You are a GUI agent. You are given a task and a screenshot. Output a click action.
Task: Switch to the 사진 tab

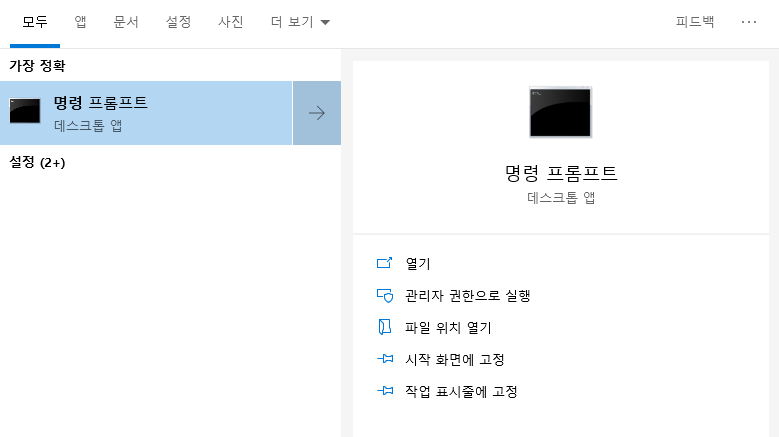click(231, 22)
